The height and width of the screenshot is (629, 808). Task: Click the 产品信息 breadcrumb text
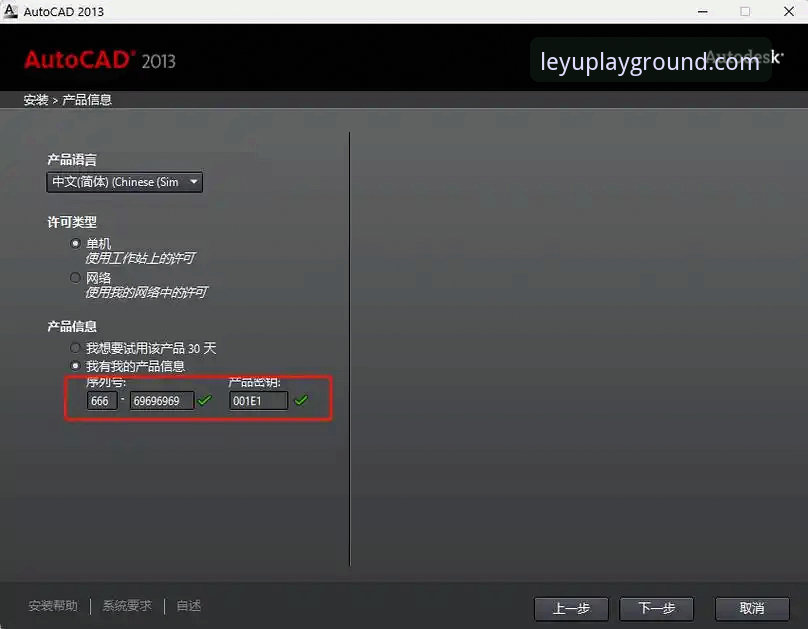click(x=87, y=100)
